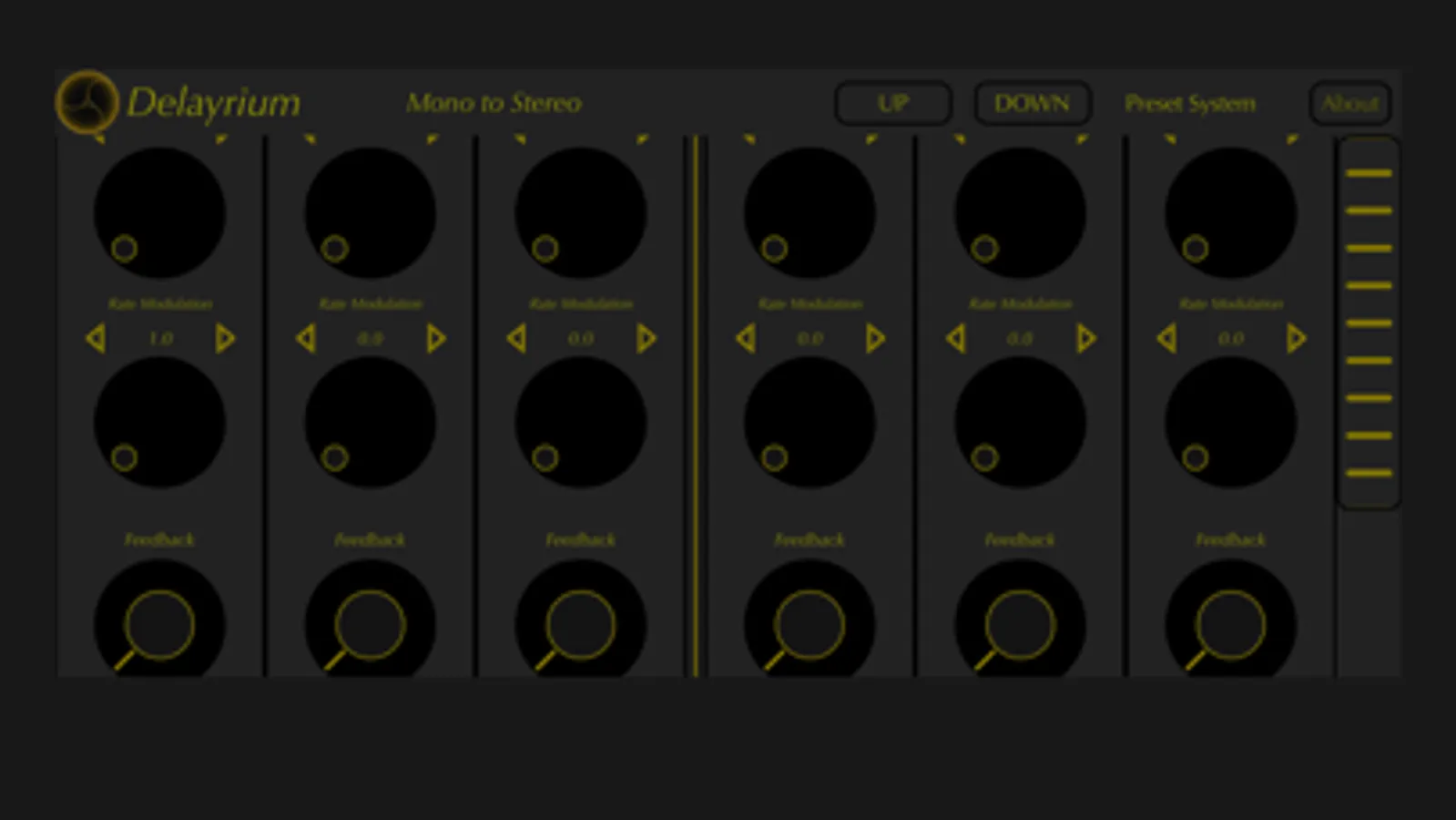
Task: Click first column 'Feedback' label
Action: [x=159, y=539]
